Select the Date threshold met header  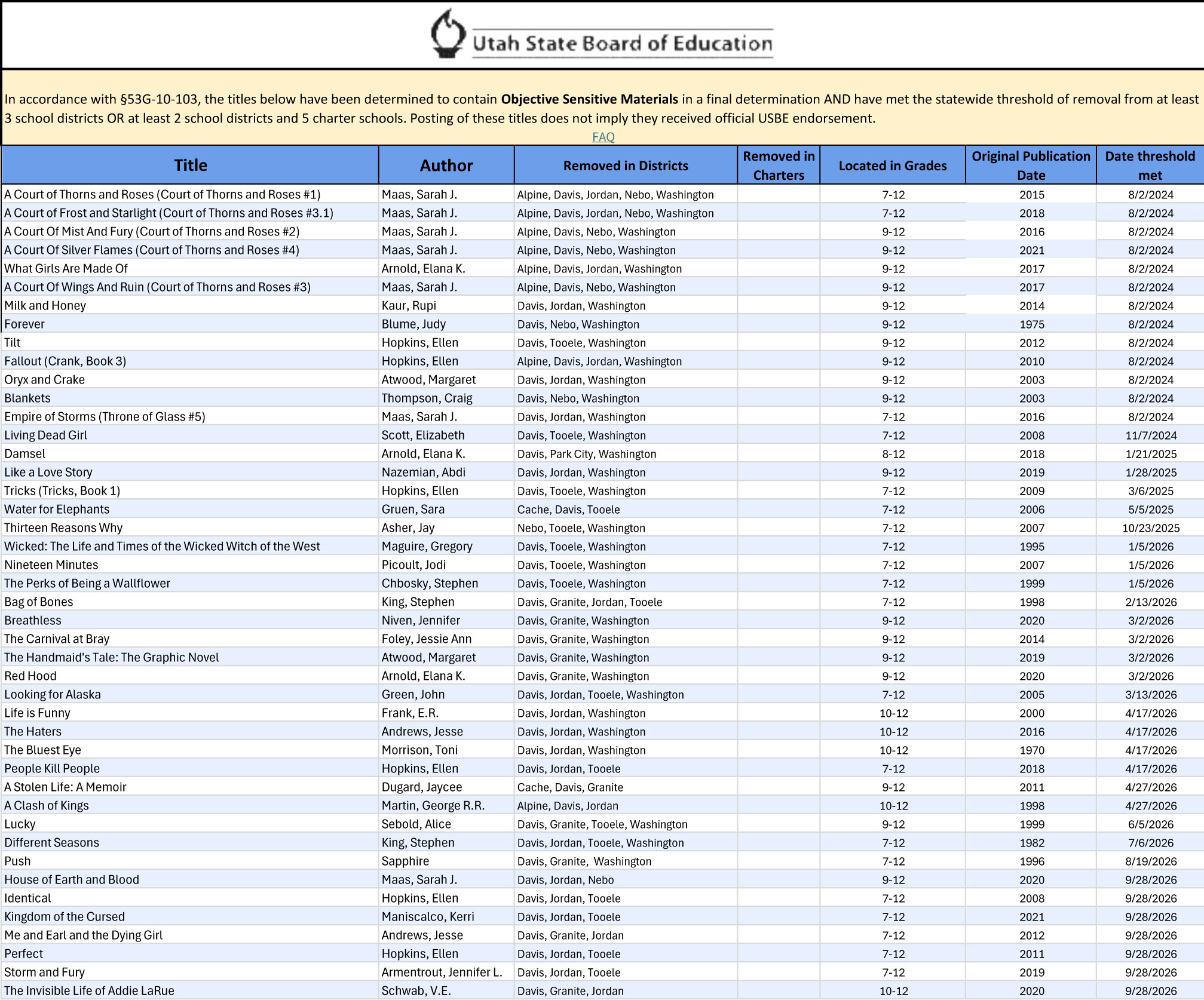(x=1150, y=165)
